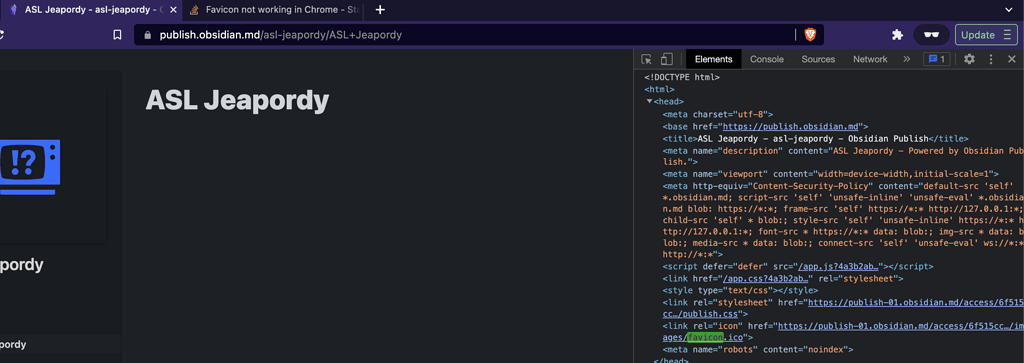Open the Extensions puzzle piece icon
Screen dimensions: 1024x363
[897, 35]
